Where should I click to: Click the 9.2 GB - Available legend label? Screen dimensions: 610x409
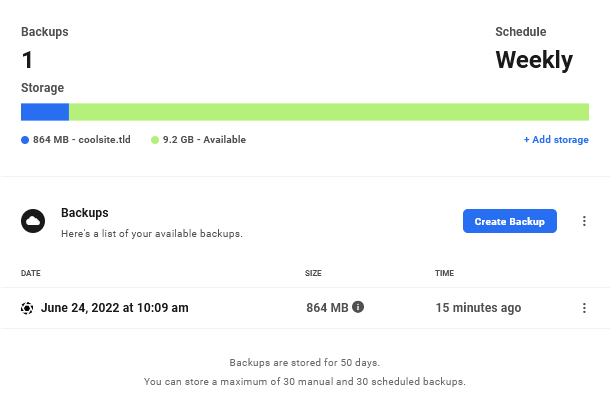tap(204, 140)
